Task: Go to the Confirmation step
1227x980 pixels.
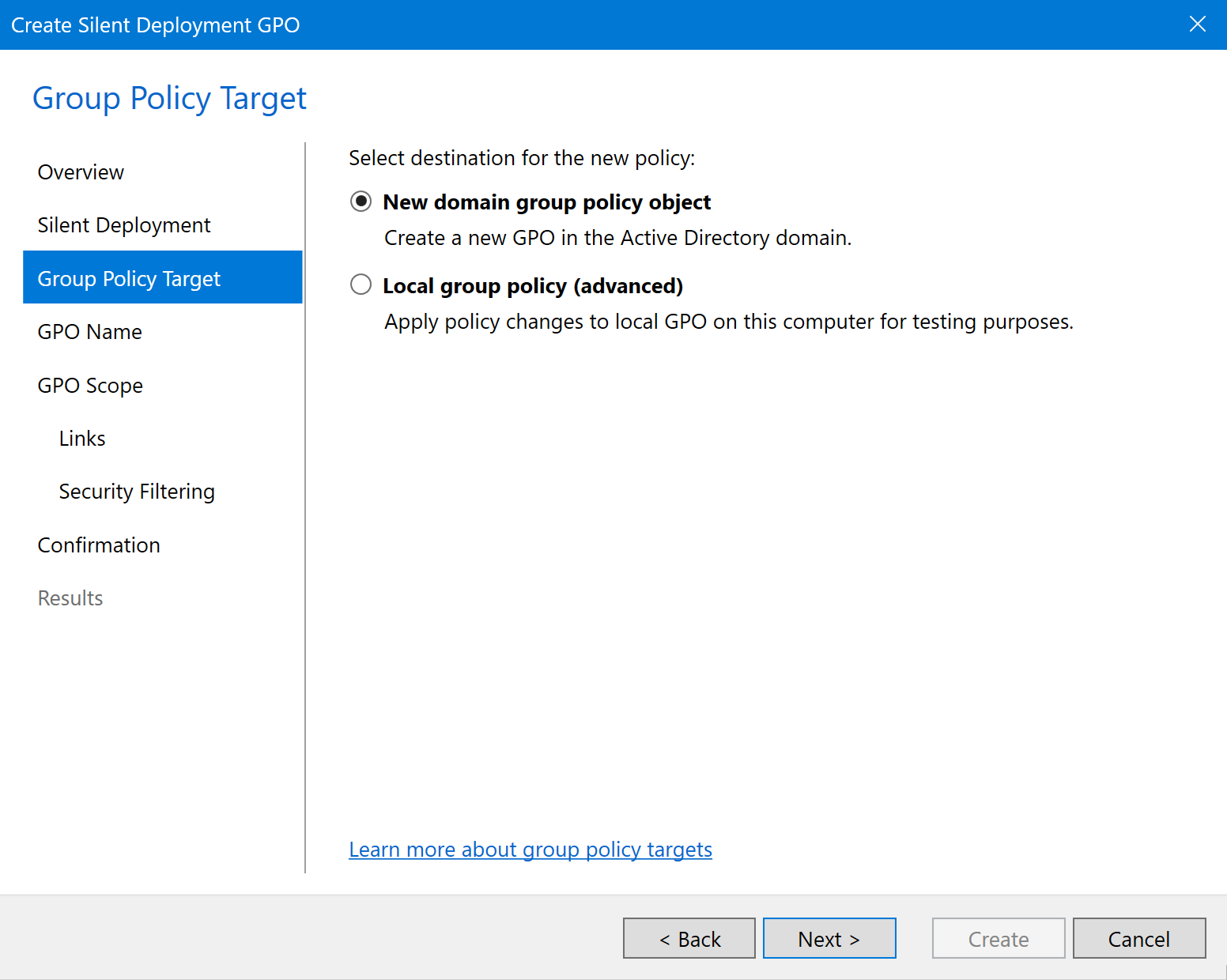Action: click(99, 545)
